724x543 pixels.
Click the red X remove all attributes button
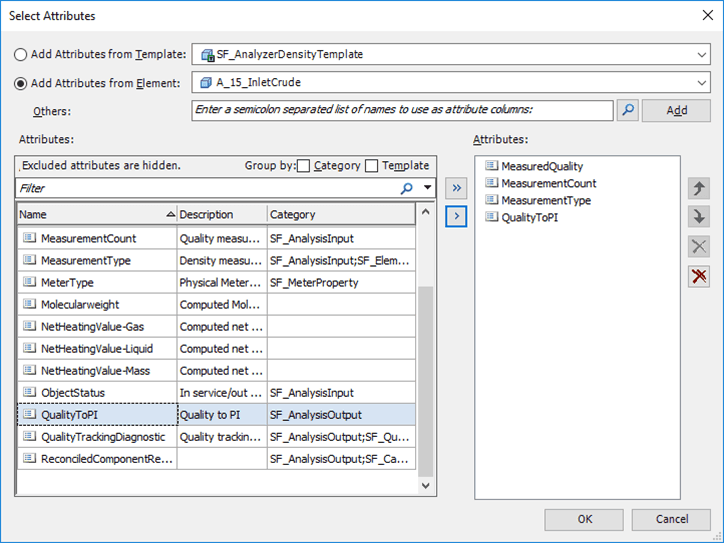[x=699, y=277]
